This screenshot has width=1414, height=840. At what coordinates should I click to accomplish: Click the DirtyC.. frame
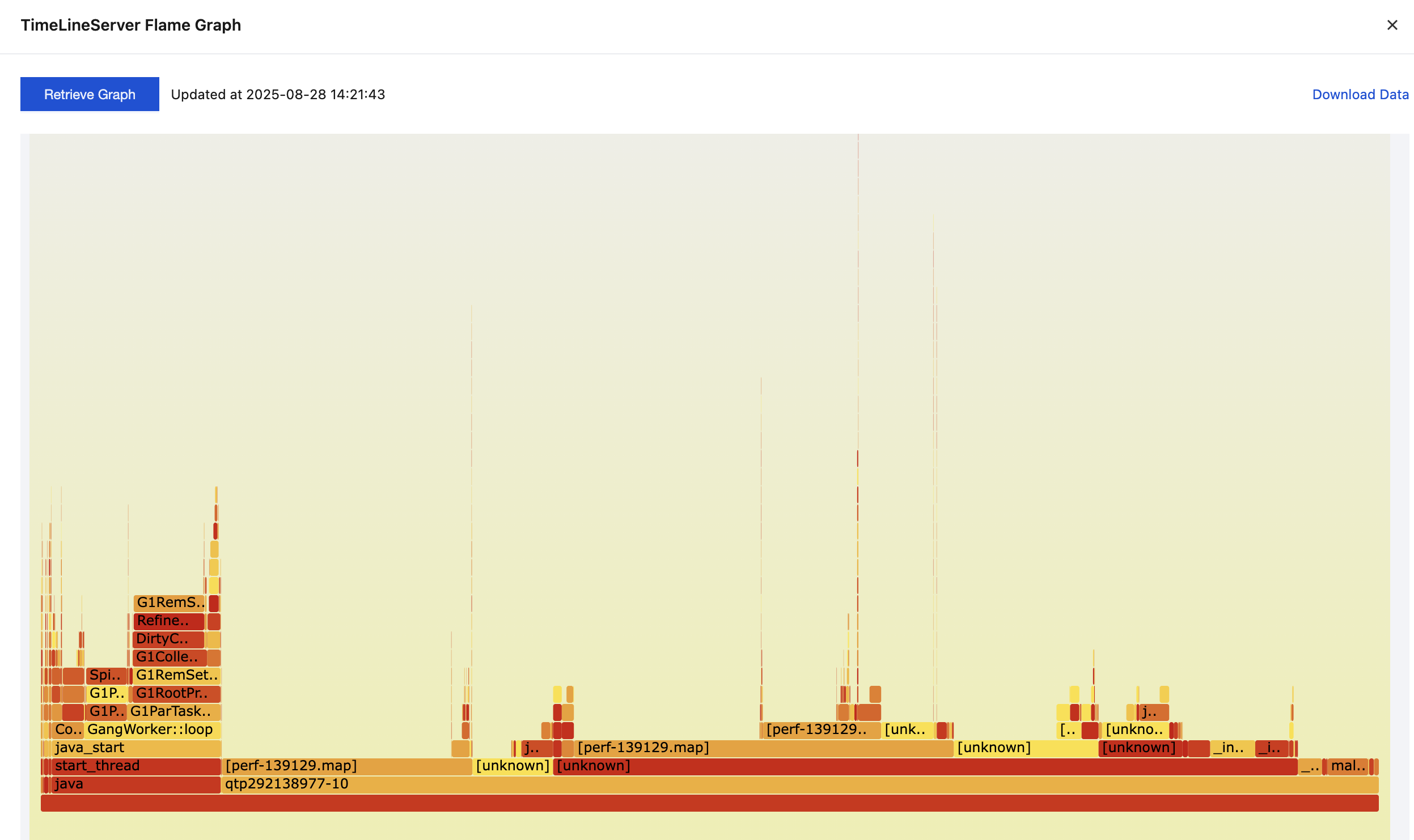click(168, 639)
